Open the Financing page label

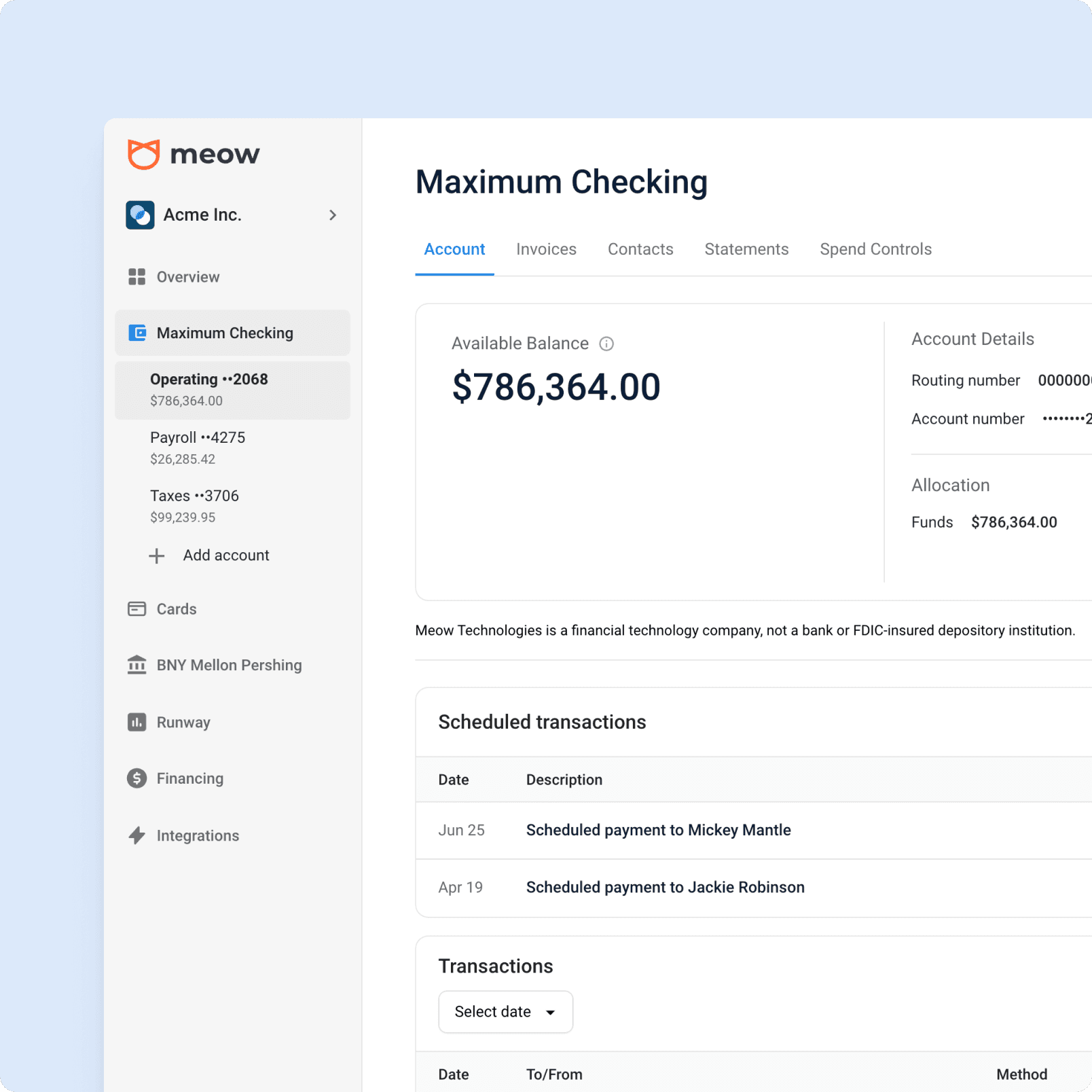tap(190, 778)
